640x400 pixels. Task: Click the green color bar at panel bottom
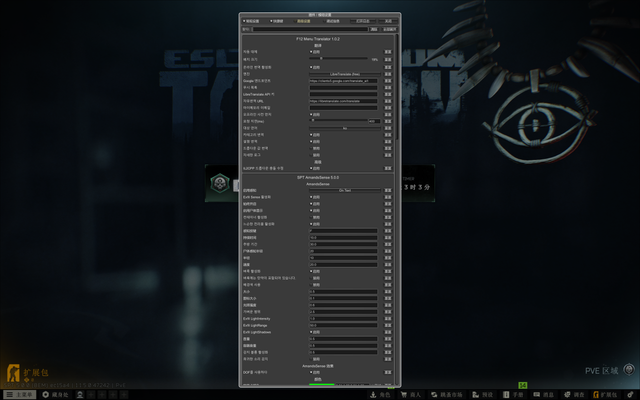tap(322, 384)
